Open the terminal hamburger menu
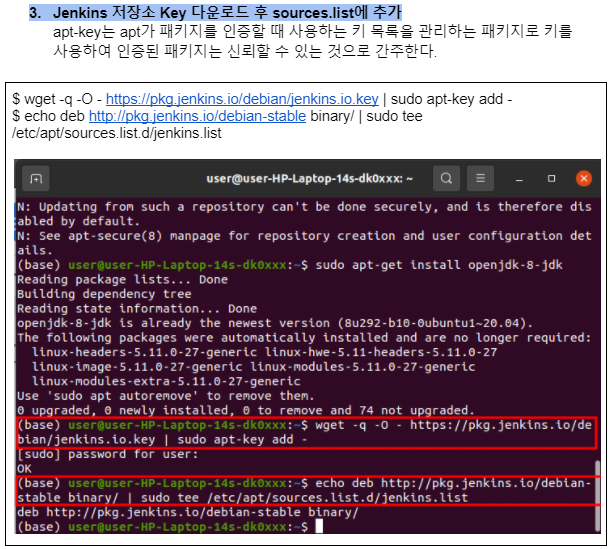The image size is (613, 549). click(480, 178)
